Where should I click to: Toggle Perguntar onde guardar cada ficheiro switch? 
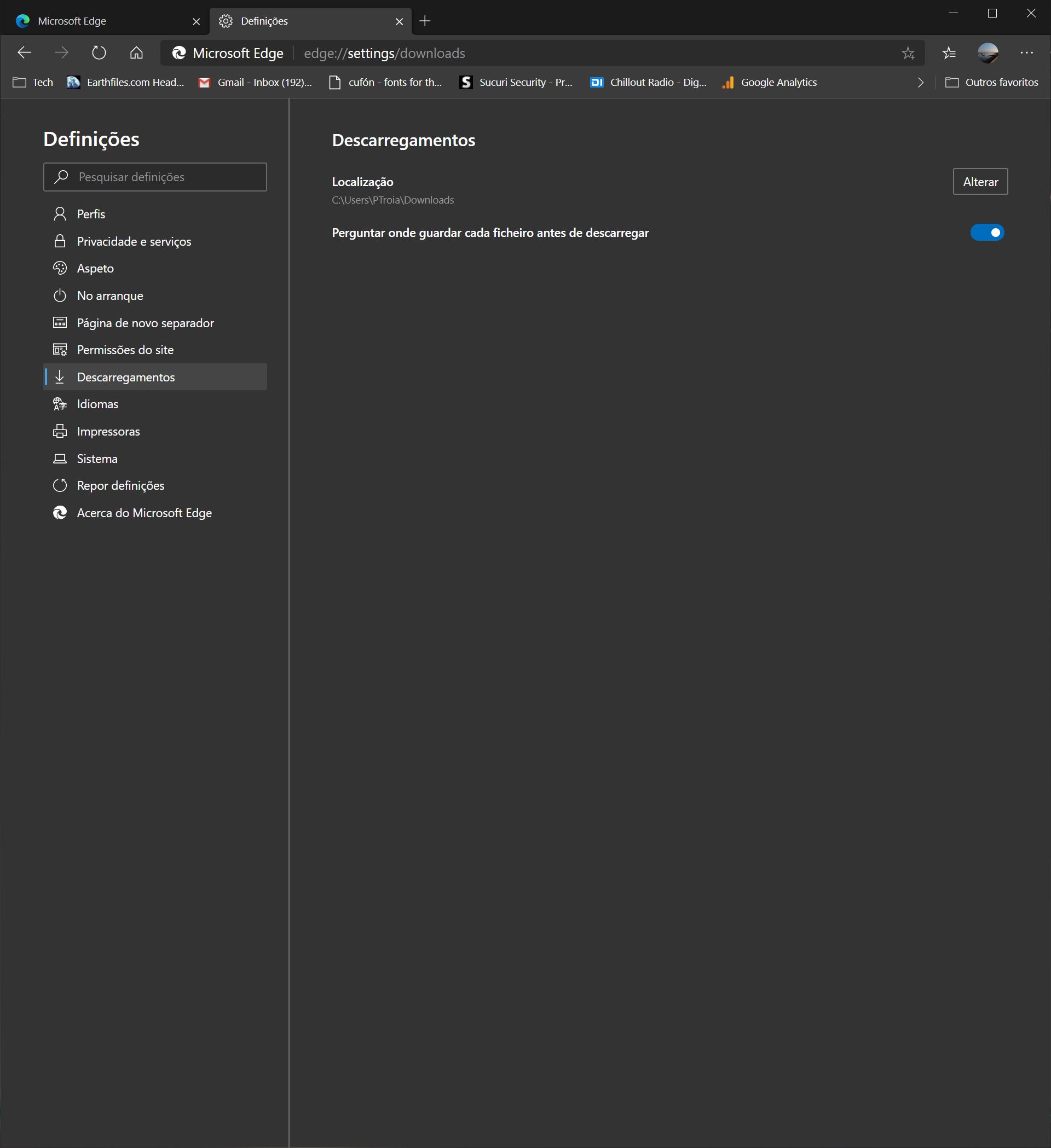987,233
